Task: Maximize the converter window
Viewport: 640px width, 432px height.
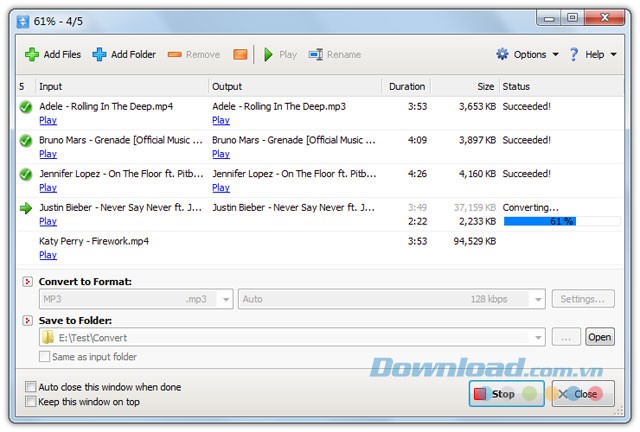Action: [x=572, y=18]
